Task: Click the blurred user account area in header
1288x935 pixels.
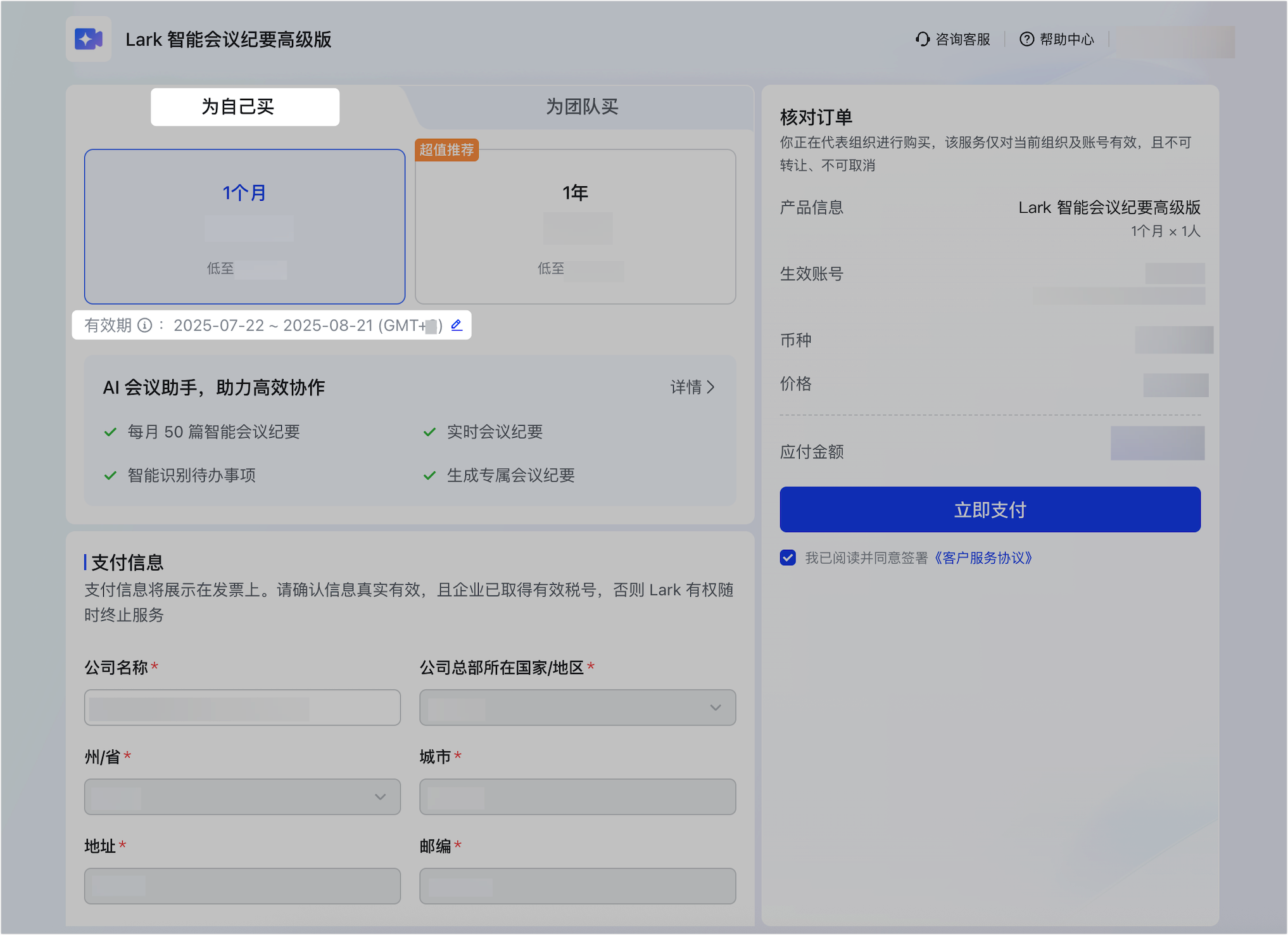Action: pyautogui.click(x=1175, y=42)
